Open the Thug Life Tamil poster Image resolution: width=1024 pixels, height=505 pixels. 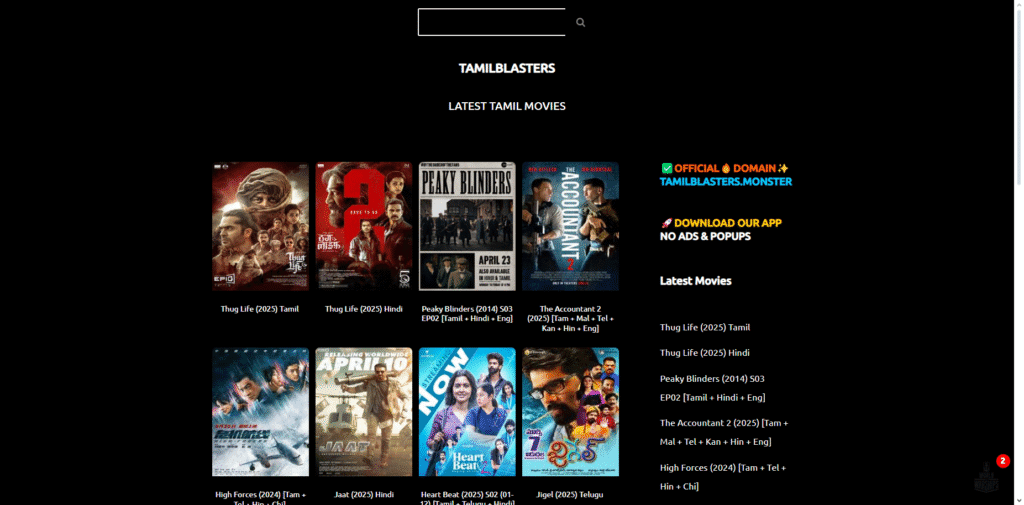pos(260,227)
